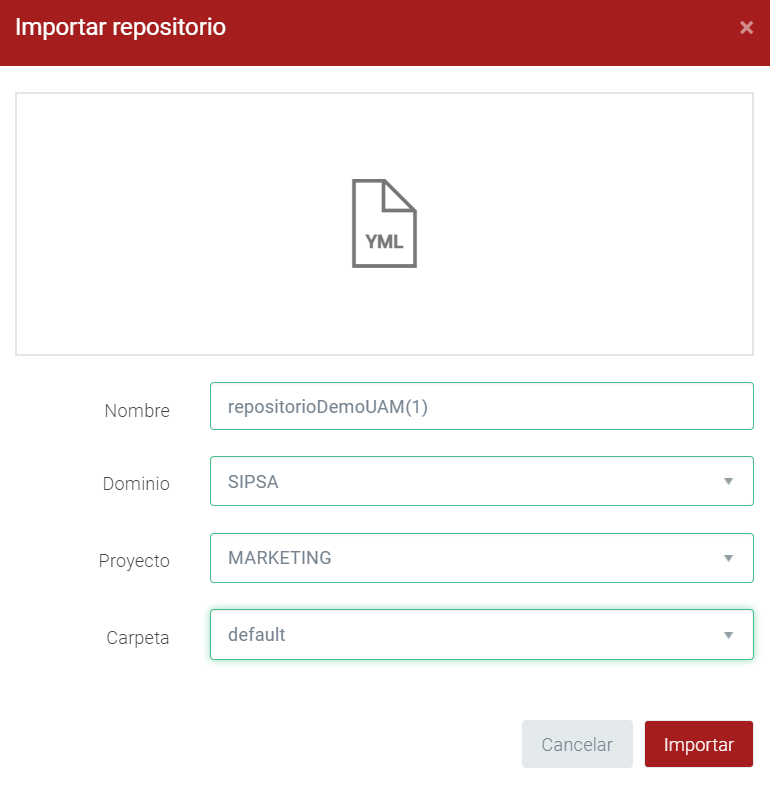
Task: Click the YML text on the file icon
Action: pos(384,242)
